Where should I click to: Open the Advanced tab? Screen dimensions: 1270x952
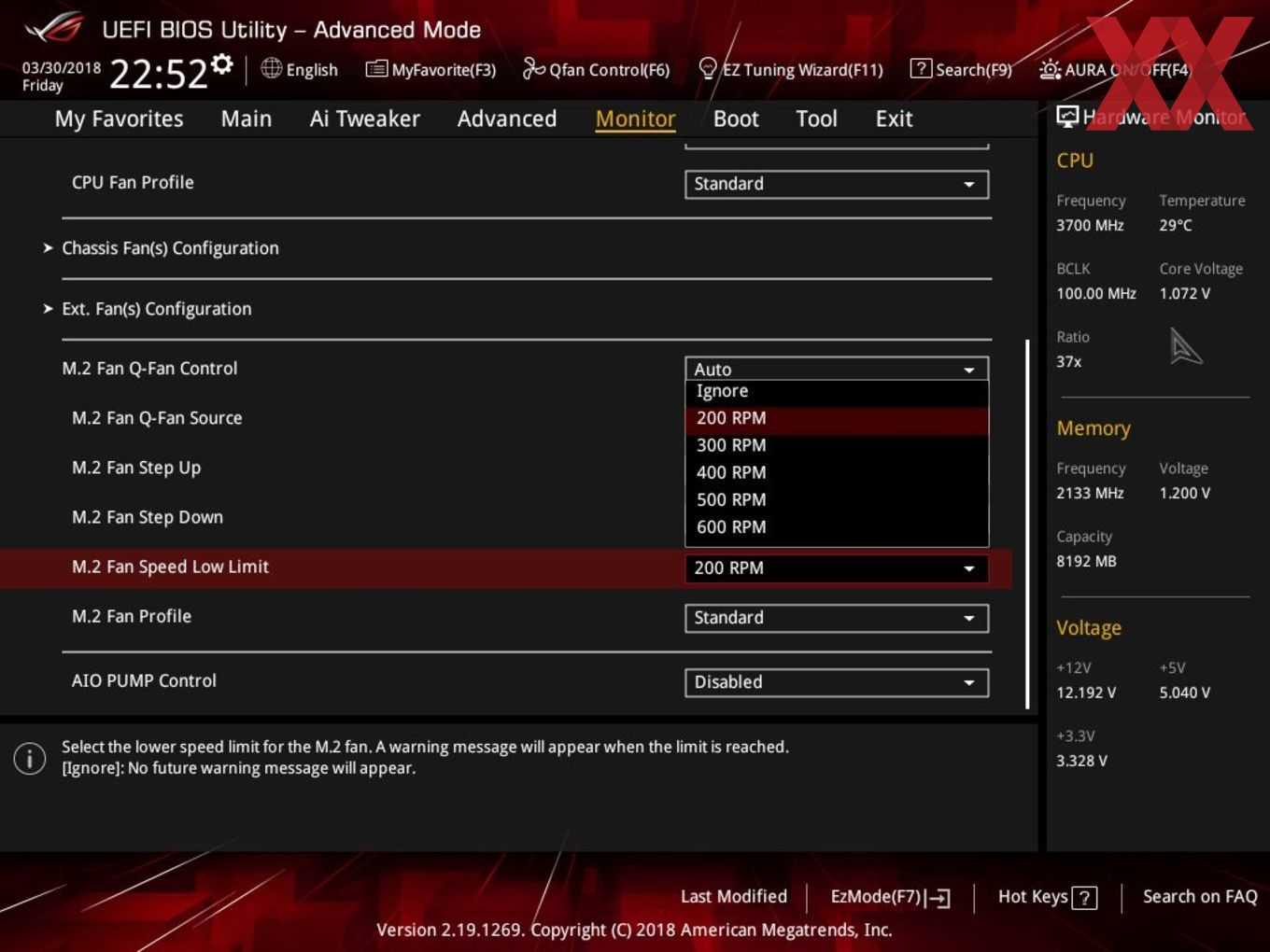(507, 119)
